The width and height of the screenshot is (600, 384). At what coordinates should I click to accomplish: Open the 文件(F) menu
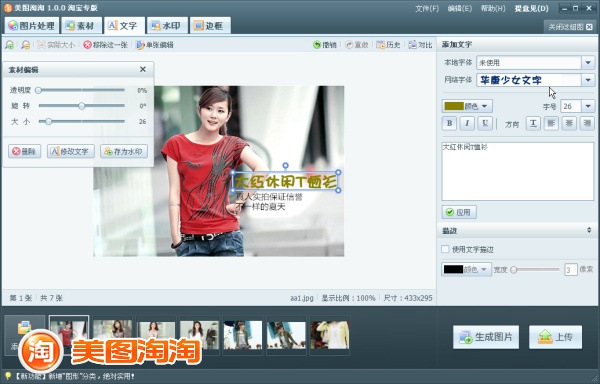[x=427, y=8]
